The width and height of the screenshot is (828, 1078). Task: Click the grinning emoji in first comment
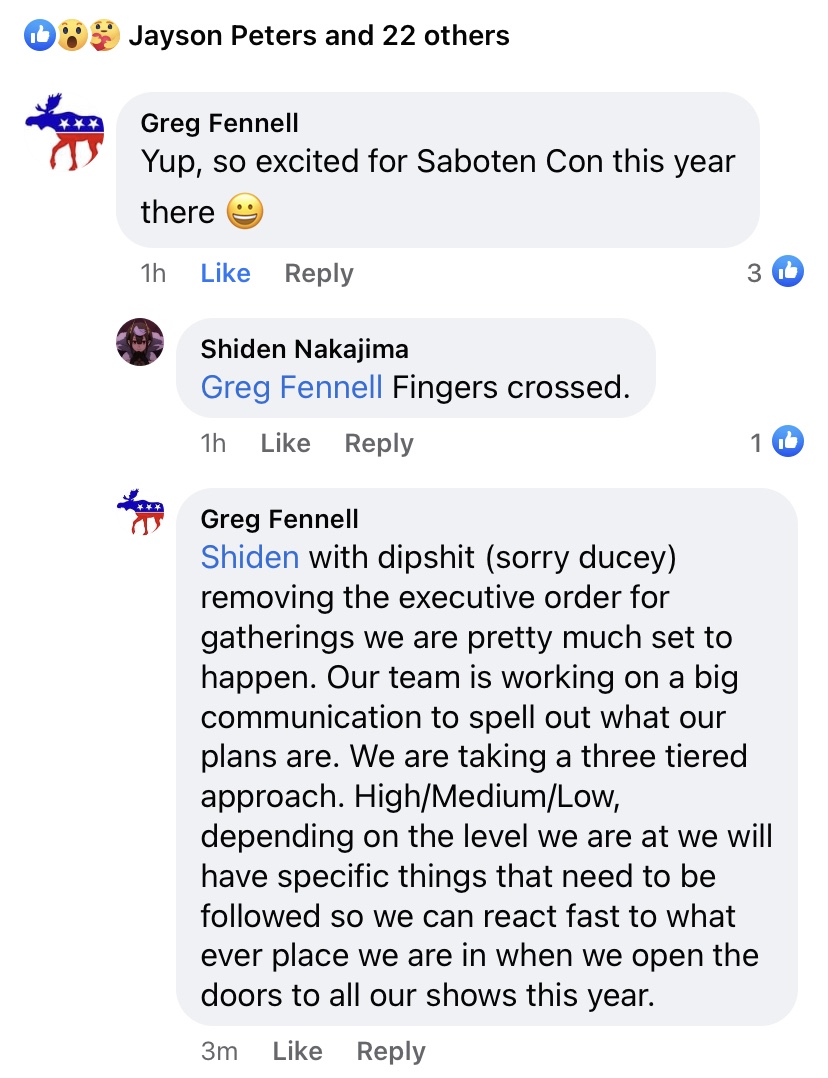coord(245,212)
